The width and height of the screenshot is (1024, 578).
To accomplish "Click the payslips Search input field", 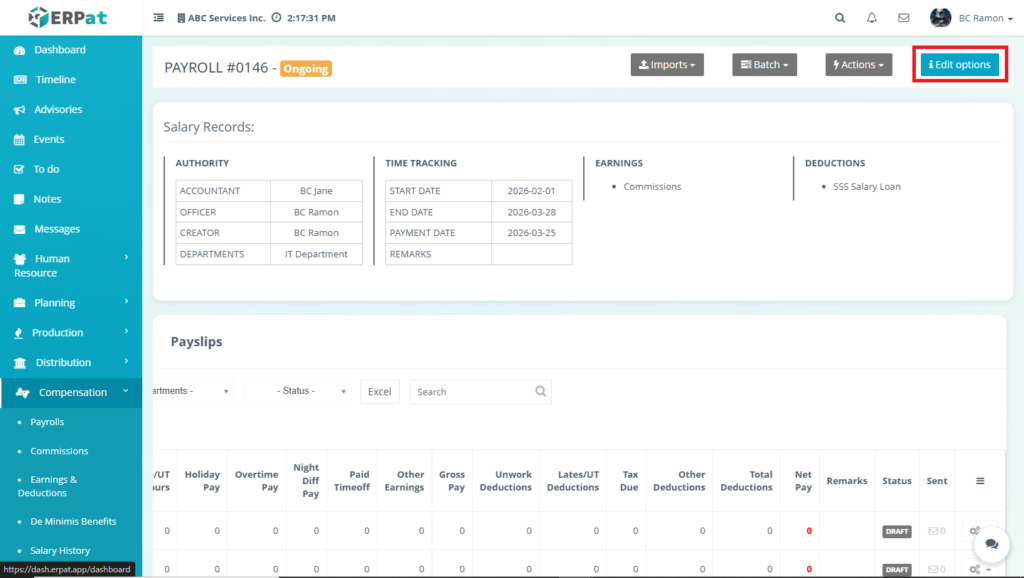I will click(472, 392).
